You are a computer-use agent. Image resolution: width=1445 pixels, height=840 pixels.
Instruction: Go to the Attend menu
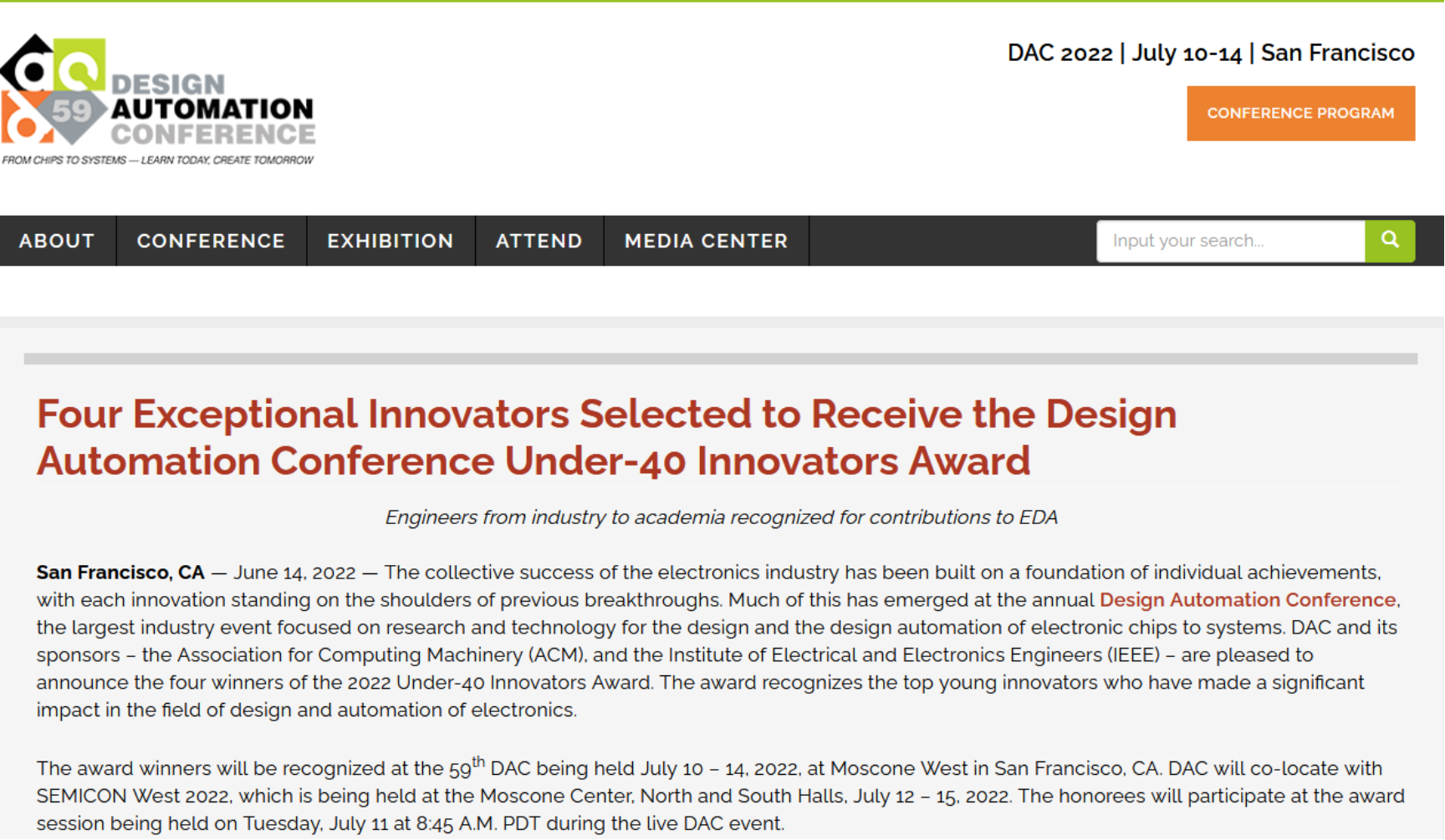pos(539,241)
